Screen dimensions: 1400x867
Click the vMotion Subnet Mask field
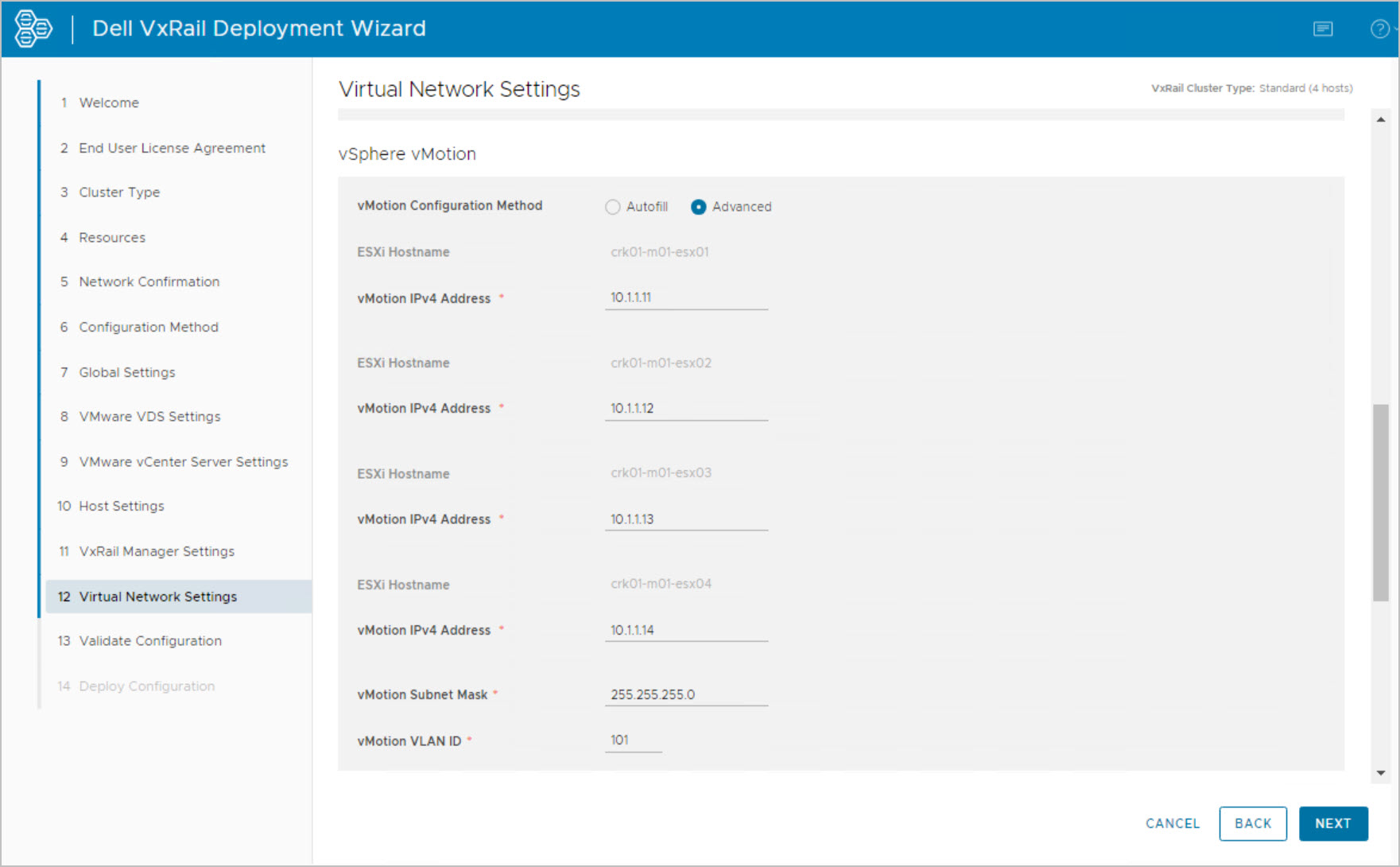tap(685, 694)
